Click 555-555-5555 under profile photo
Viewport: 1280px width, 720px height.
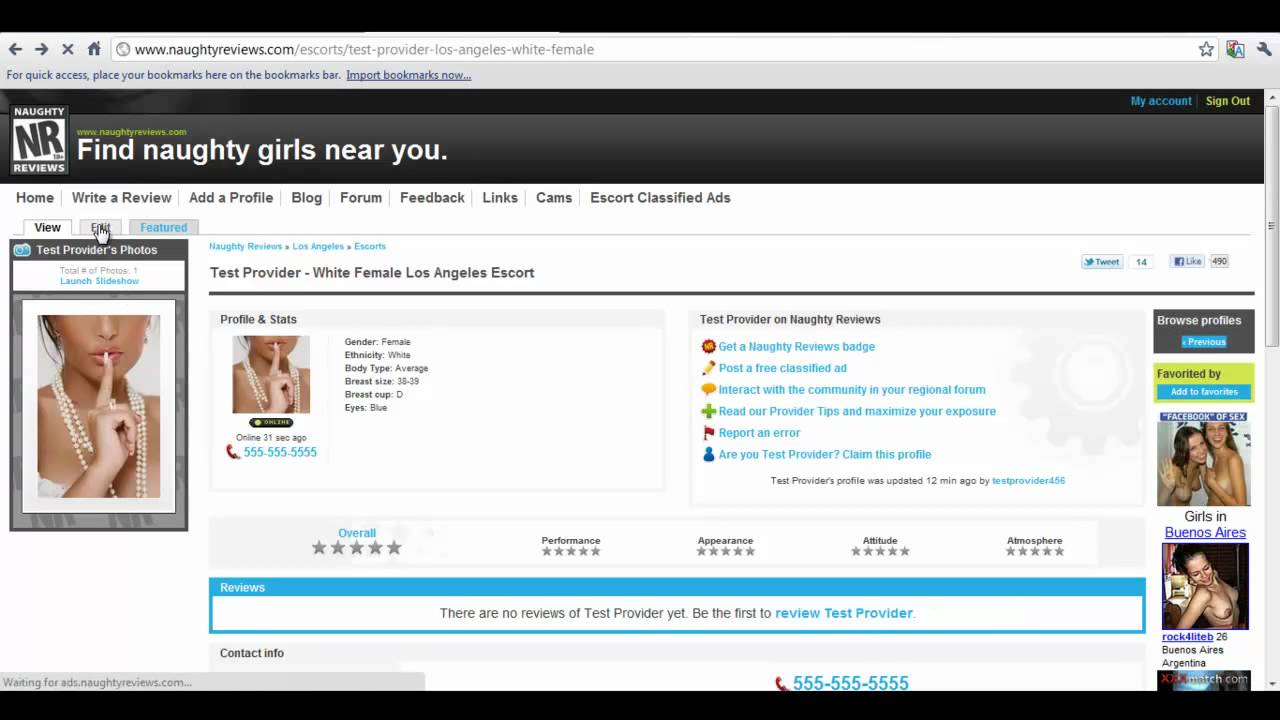pyautogui.click(x=280, y=452)
